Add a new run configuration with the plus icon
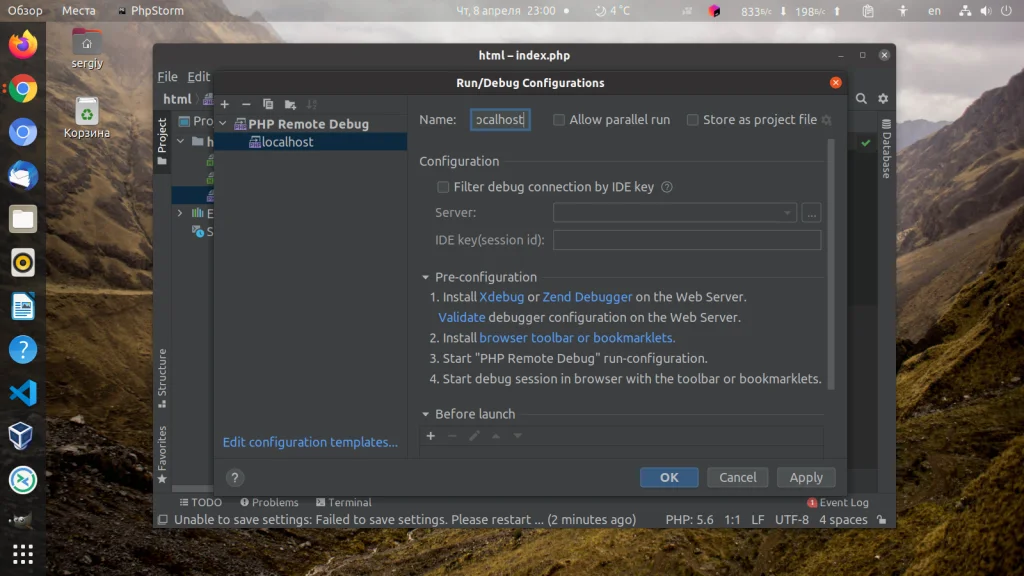 pos(224,103)
